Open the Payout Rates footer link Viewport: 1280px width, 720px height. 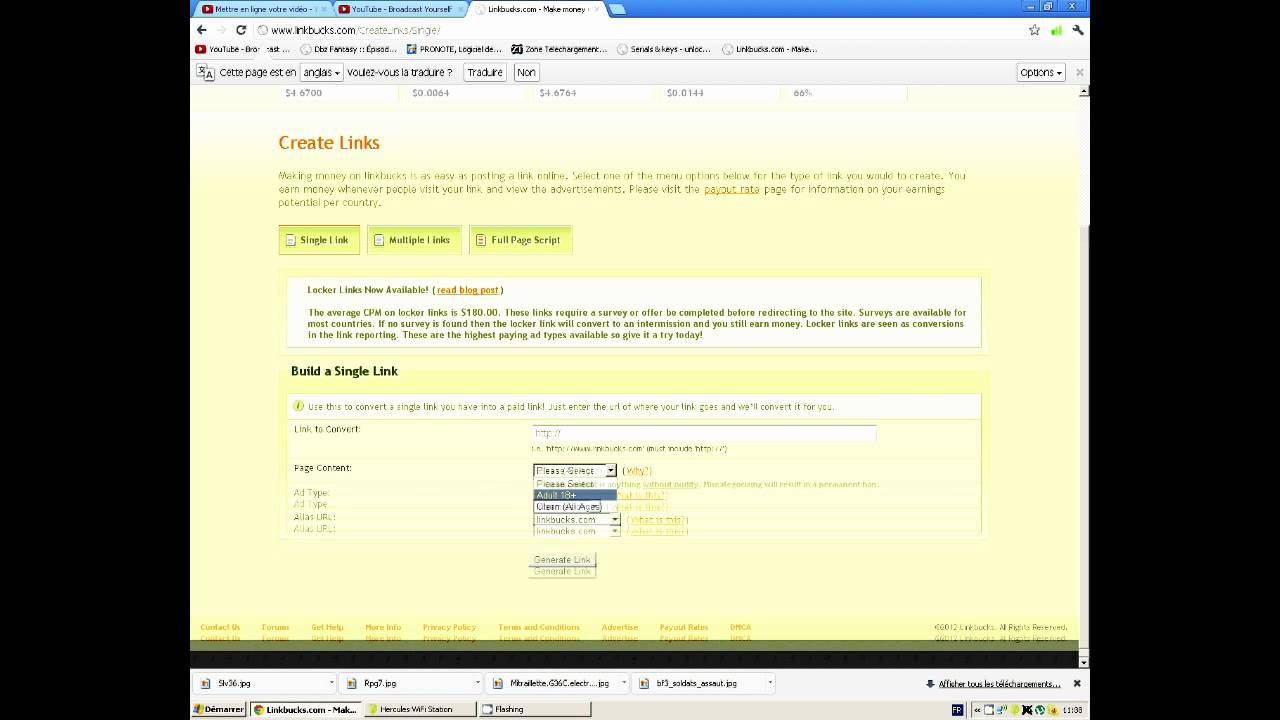(x=684, y=627)
